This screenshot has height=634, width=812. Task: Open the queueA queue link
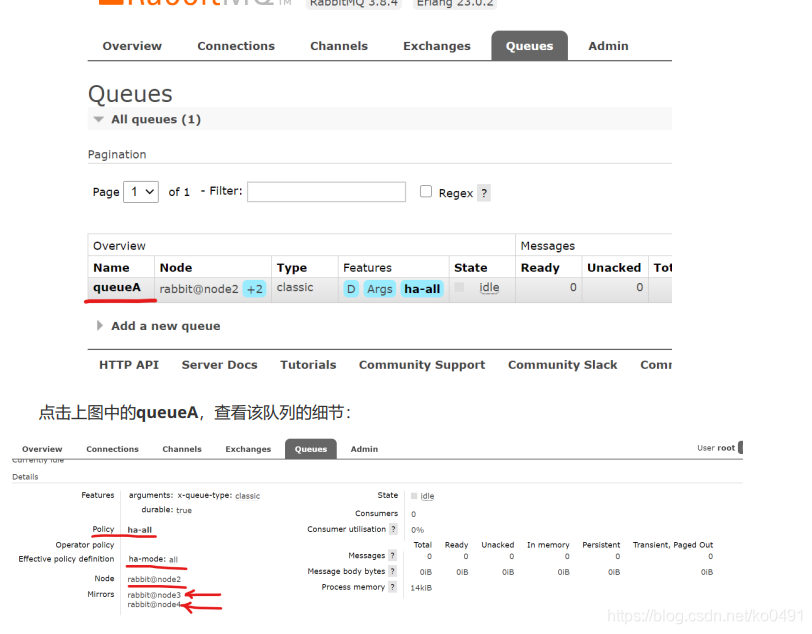tap(117, 287)
